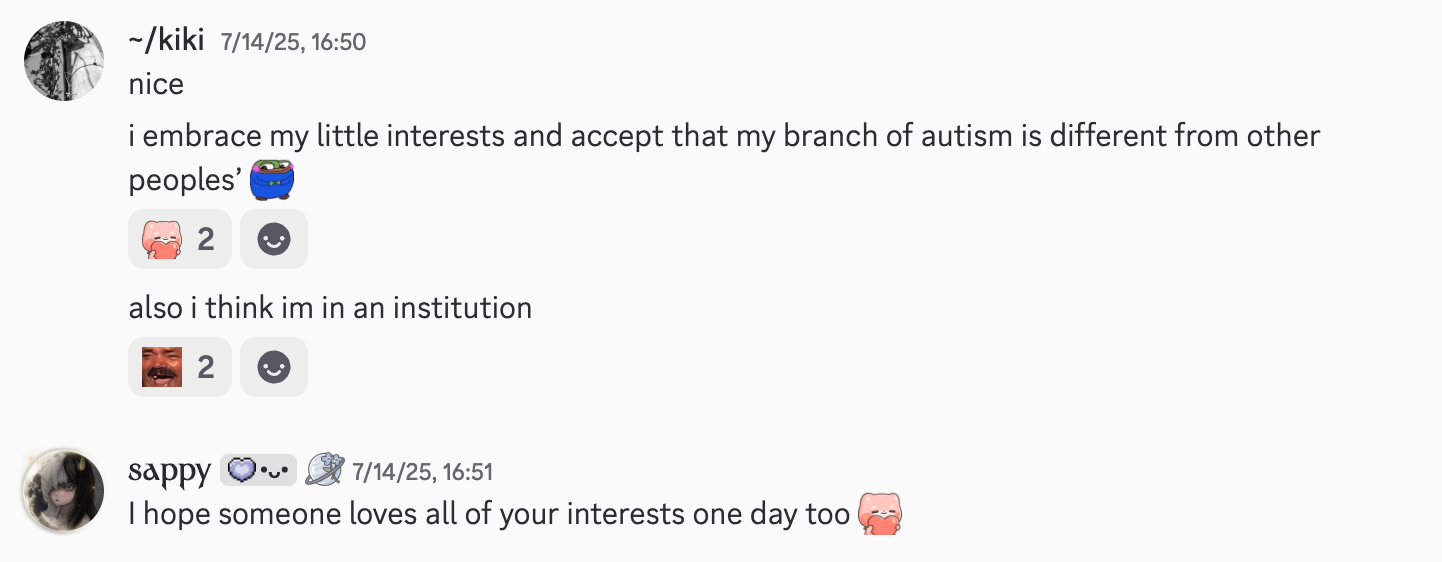This screenshot has height=562, width=1442.
Task: Click the ~/kiki username
Action: pos(166,41)
